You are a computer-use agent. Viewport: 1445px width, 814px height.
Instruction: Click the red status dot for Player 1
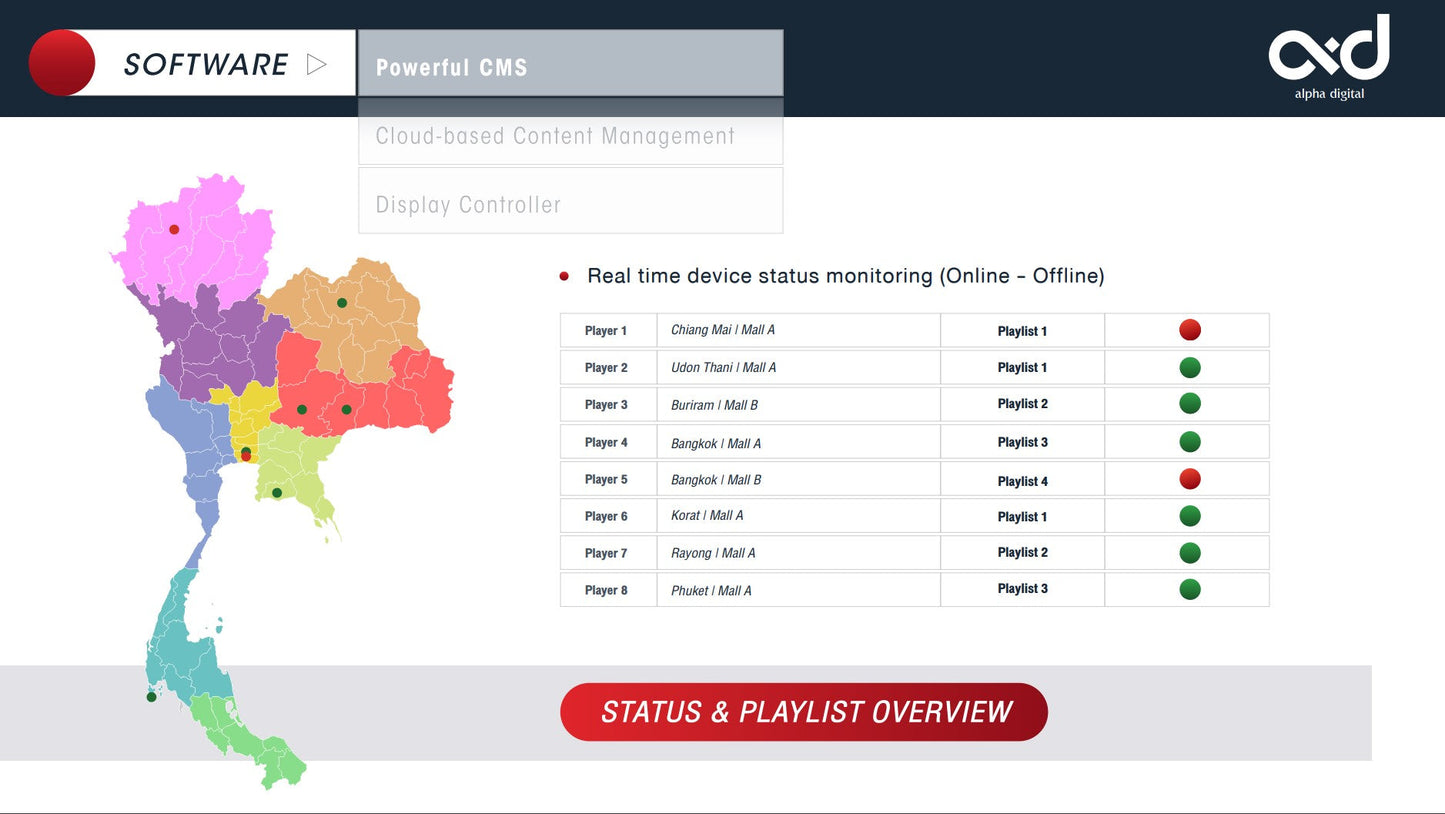pos(1189,330)
